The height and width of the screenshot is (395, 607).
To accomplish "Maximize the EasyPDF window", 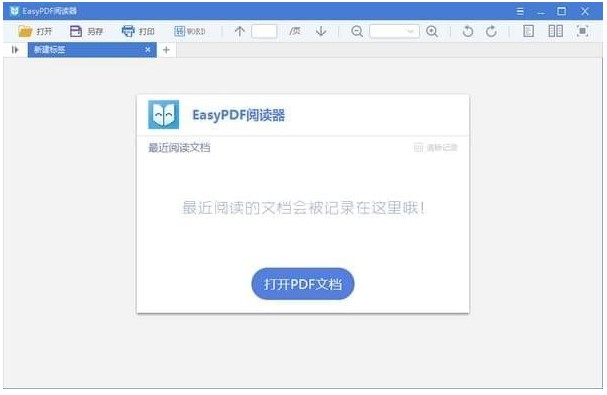I will [x=561, y=11].
